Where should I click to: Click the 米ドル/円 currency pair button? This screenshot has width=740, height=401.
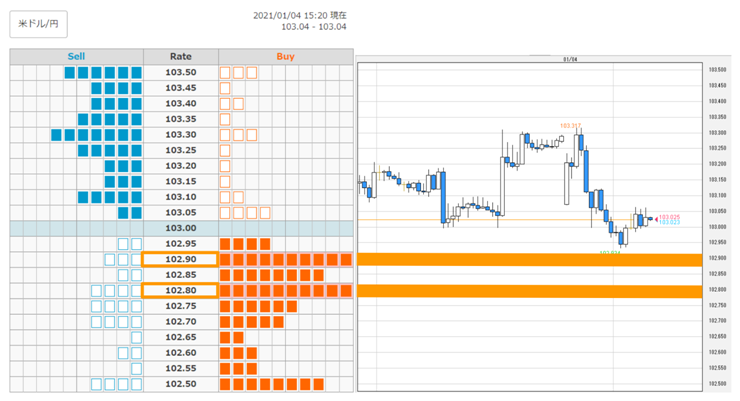tap(38, 24)
